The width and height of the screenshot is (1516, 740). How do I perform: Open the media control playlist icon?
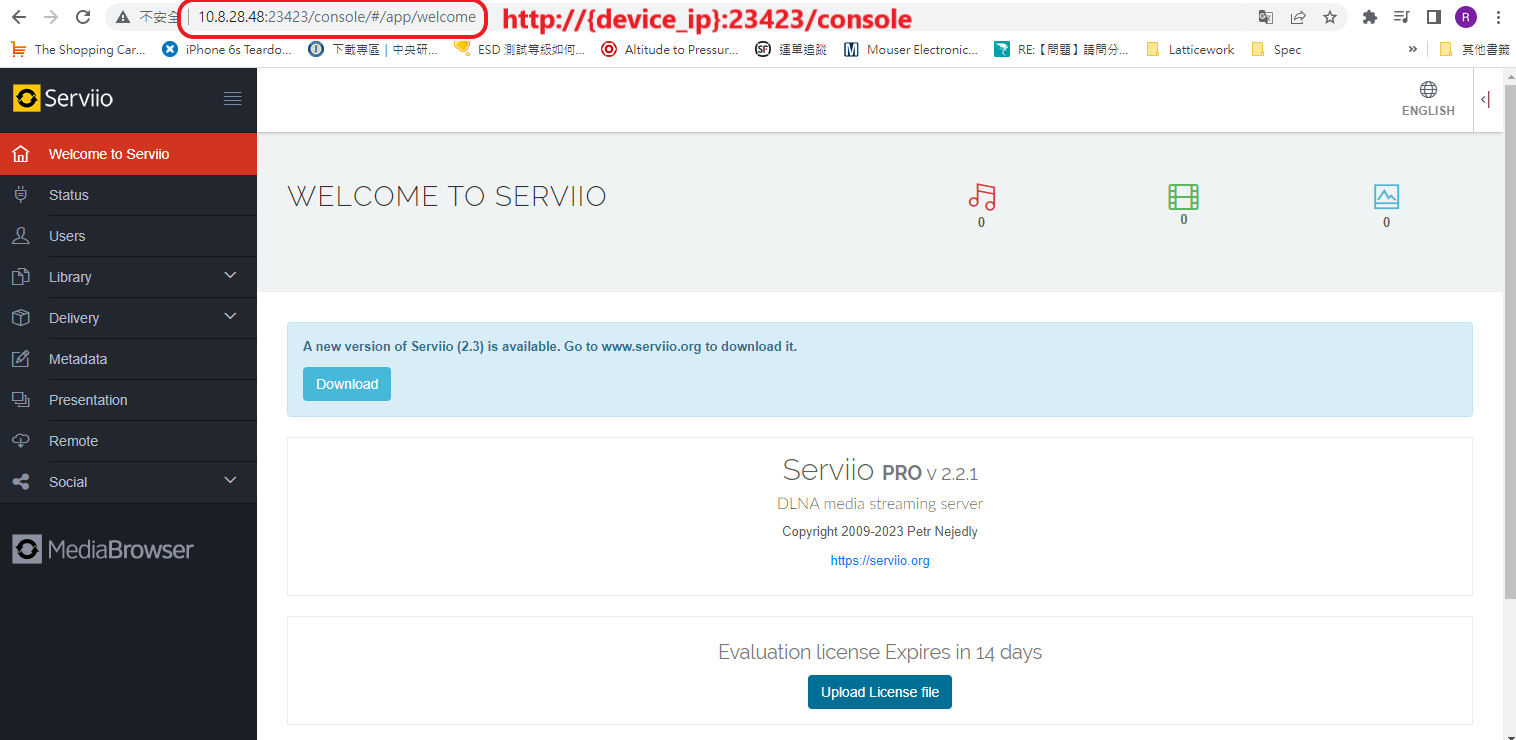pos(1402,17)
